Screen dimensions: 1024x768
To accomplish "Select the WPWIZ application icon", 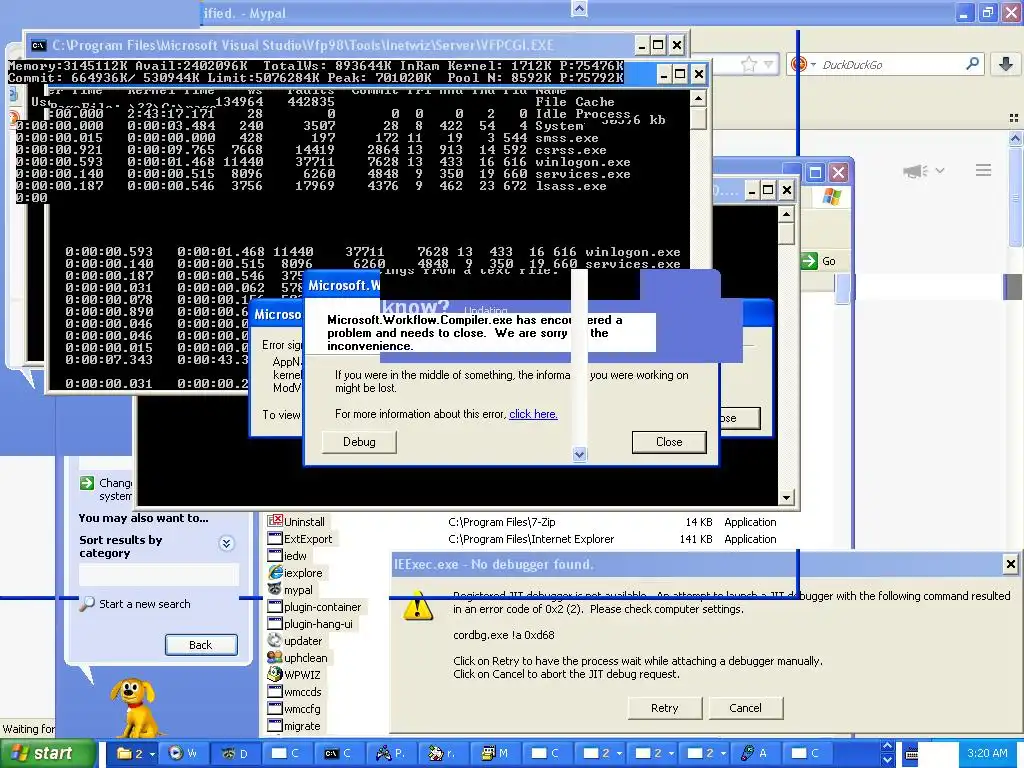I will click(x=274, y=675).
